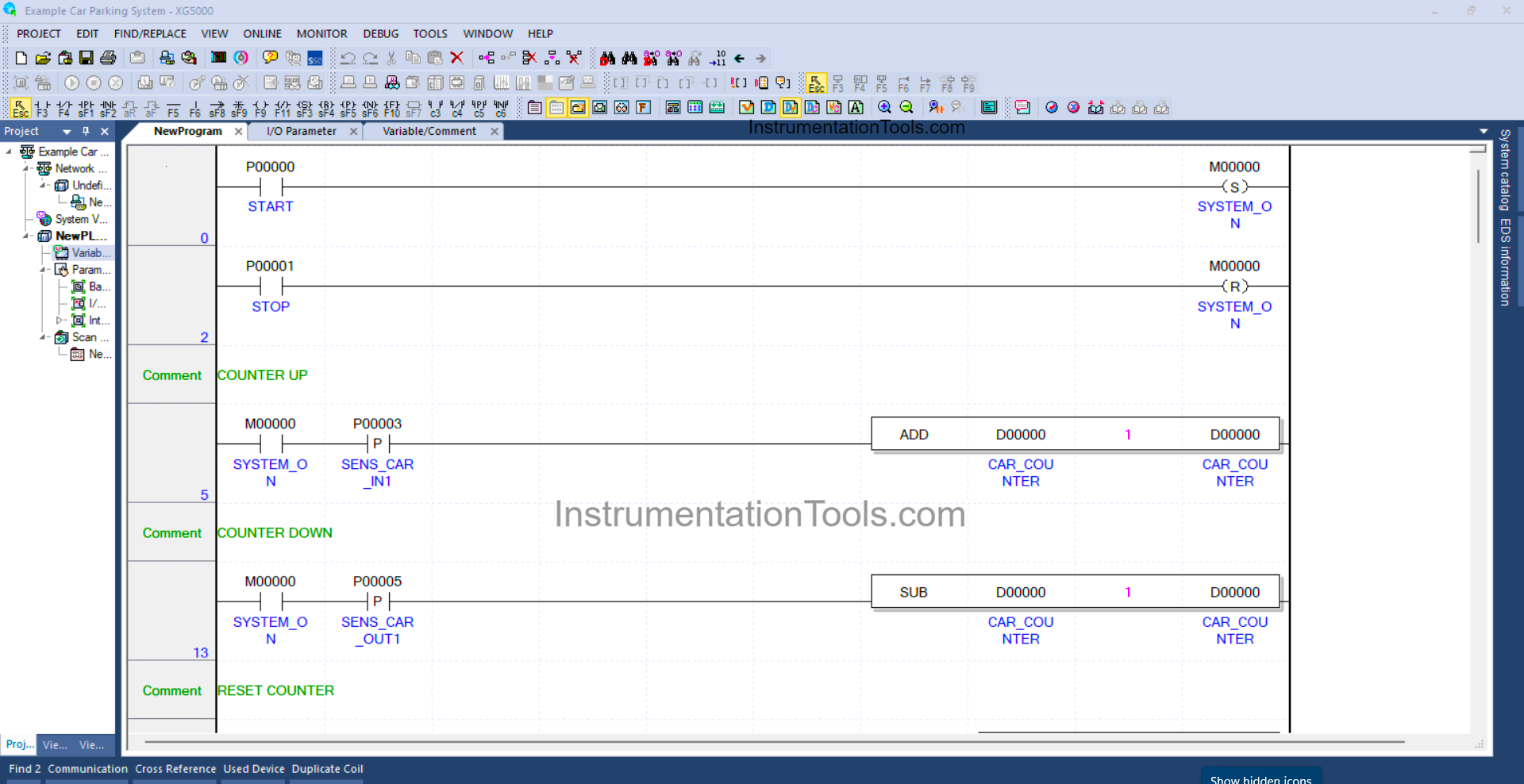The width and height of the screenshot is (1524, 784).
Task: Toggle the highlighted Dv device/variable view
Action: [791, 107]
